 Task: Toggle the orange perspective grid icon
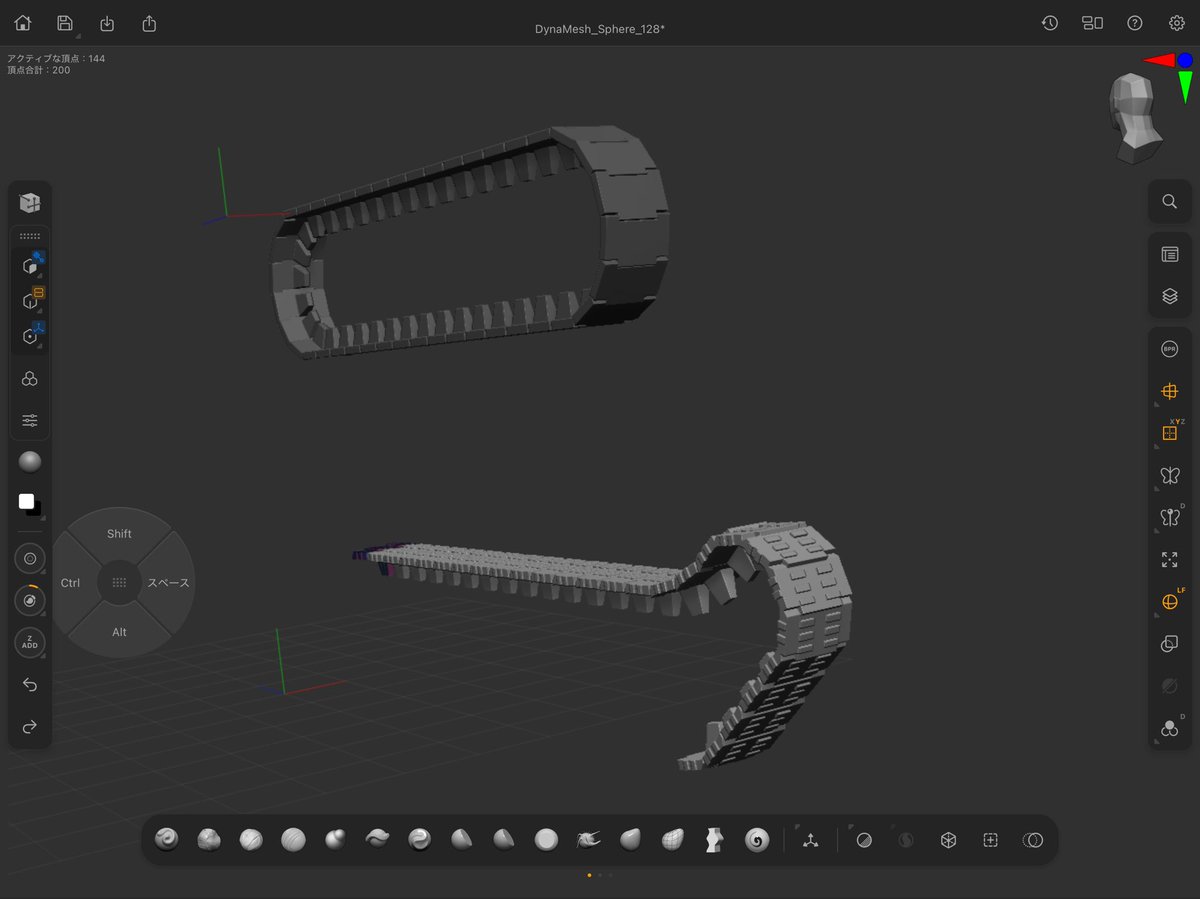(x=1169, y=391)
